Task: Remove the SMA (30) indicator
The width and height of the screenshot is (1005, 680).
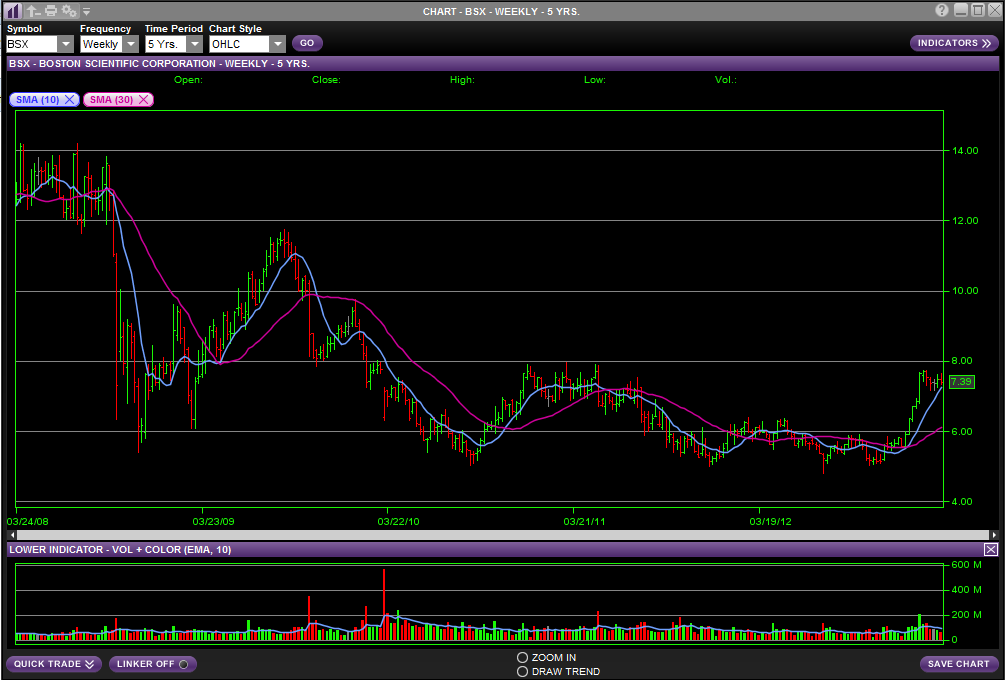Action: 143,99
